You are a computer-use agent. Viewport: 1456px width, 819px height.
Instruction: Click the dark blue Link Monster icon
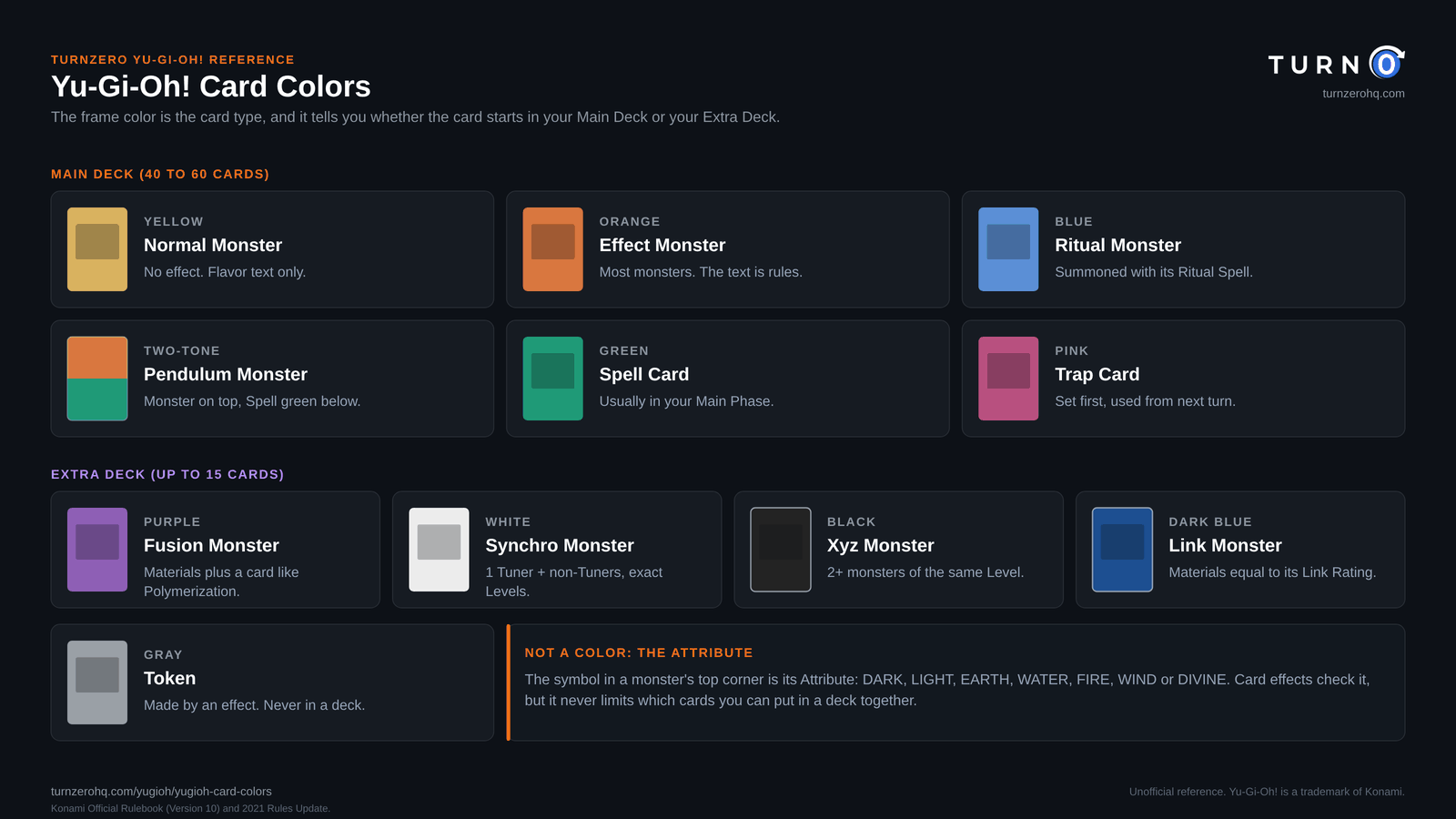[x=1122, y=550]
